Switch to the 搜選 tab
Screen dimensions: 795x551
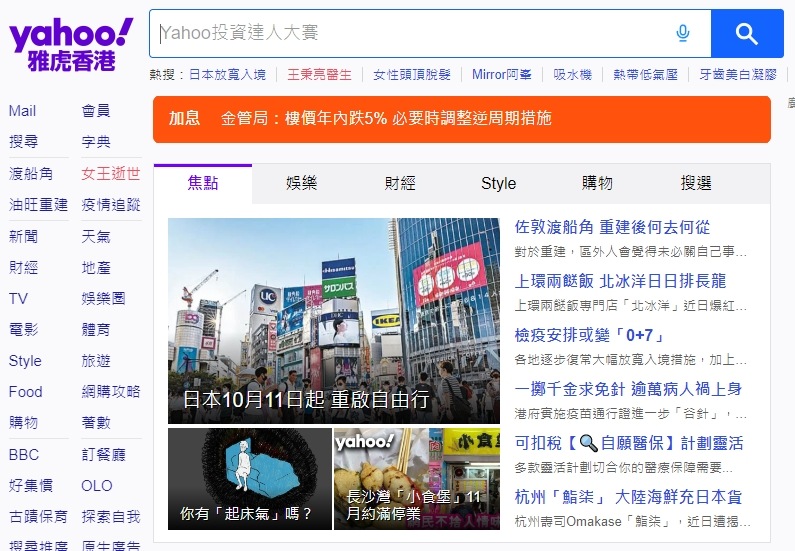click(x=696, y=183)
